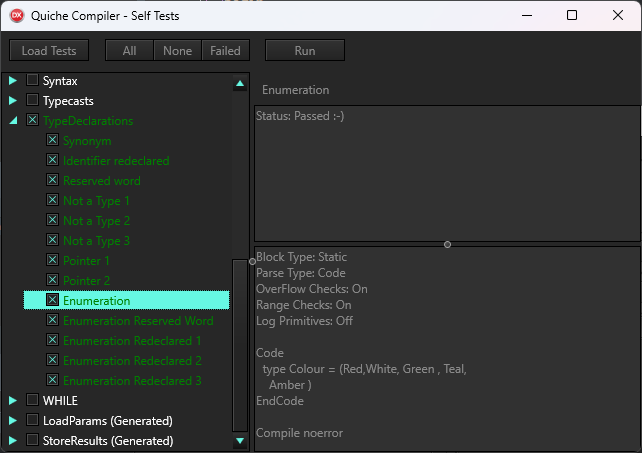The image size is (642, 453).
Task: Select the Pointer 1 test
Action: click(x=86, y=260)
